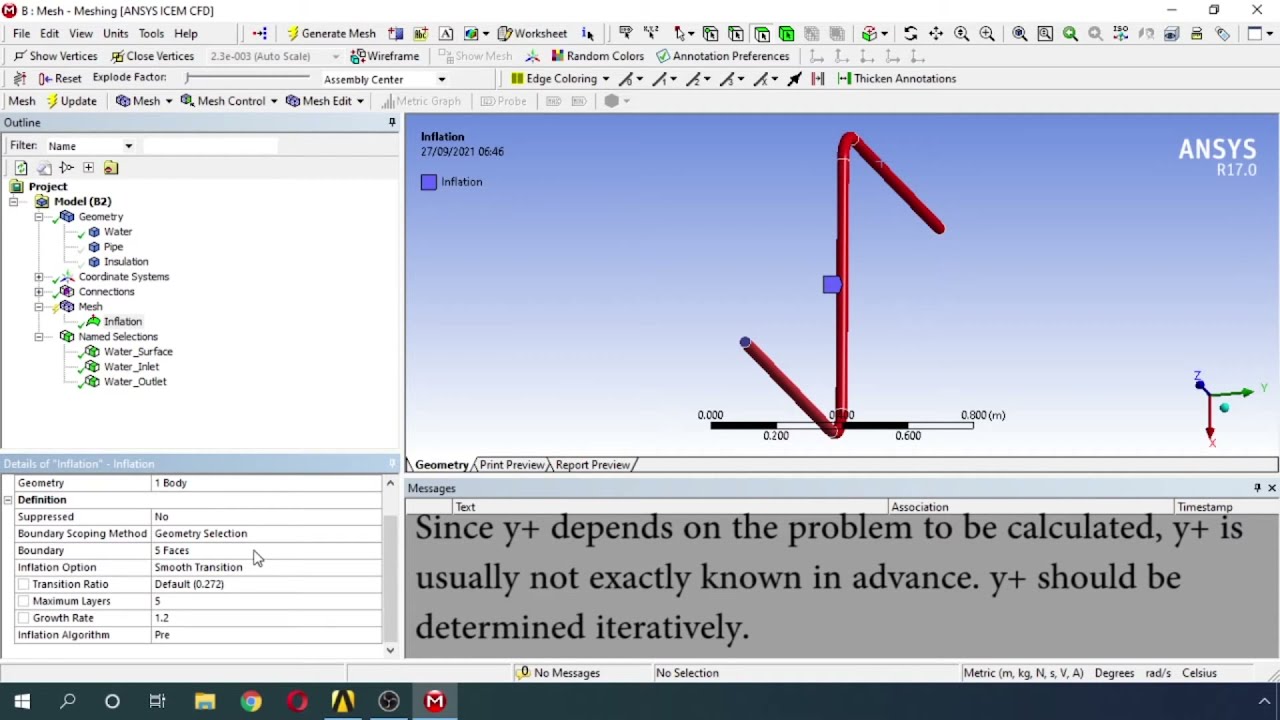The width and height of the screenshot is (1280, 720).
Task: Select the Edge selection filter icon
Action: [736, 33]
